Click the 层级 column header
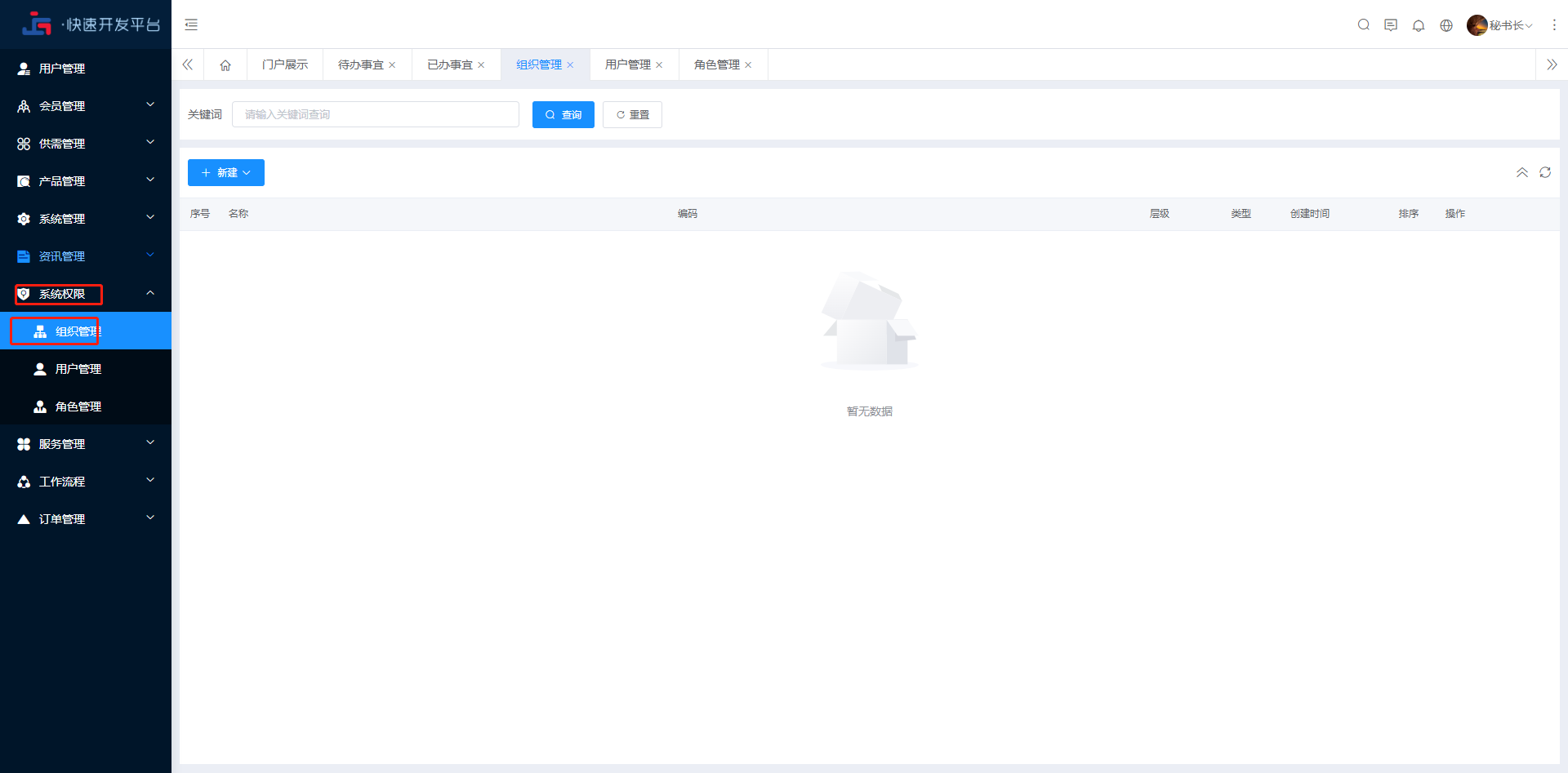This screenshot has height=773, width=1568. click(x=1160, y=214)
